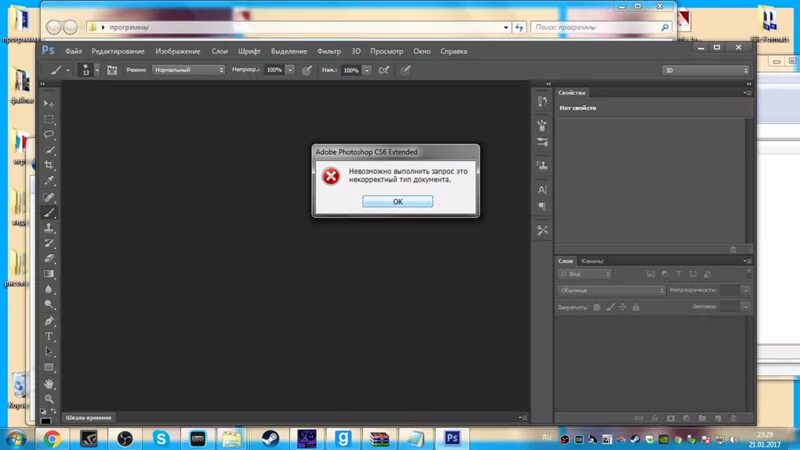Open Steam from taskbar
This screenshot has width=800, height=450.
point(270,439)
